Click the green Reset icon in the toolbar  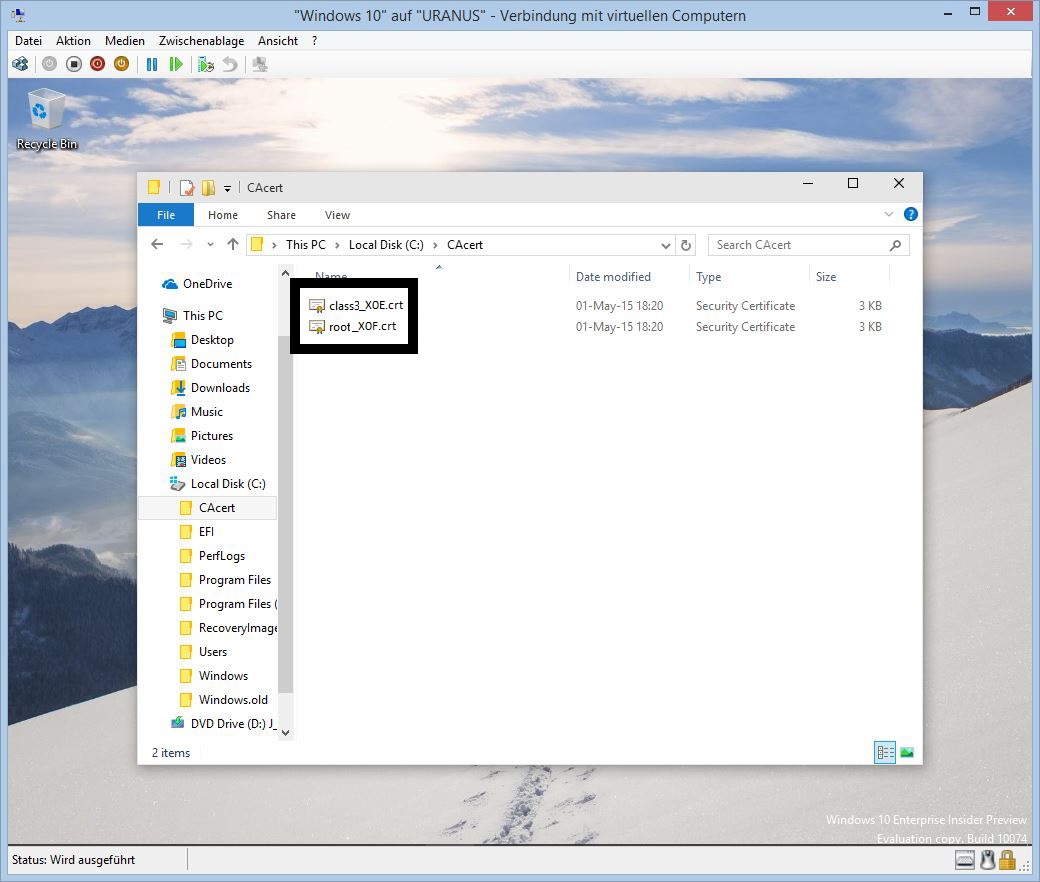176,64
